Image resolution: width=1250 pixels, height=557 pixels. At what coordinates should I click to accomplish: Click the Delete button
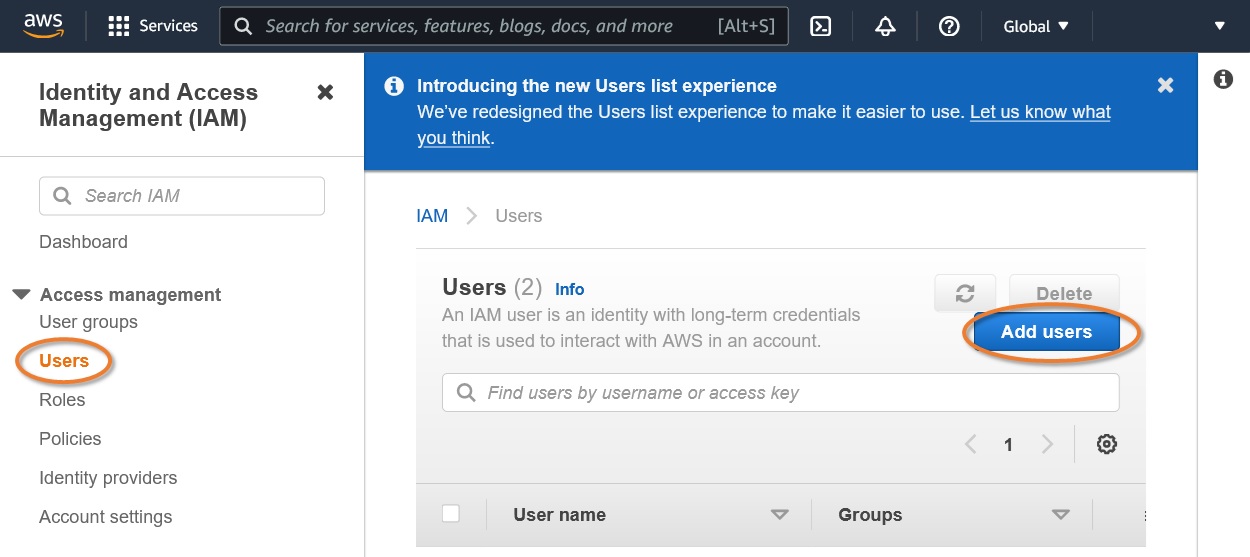click(x=1064, y=293)
